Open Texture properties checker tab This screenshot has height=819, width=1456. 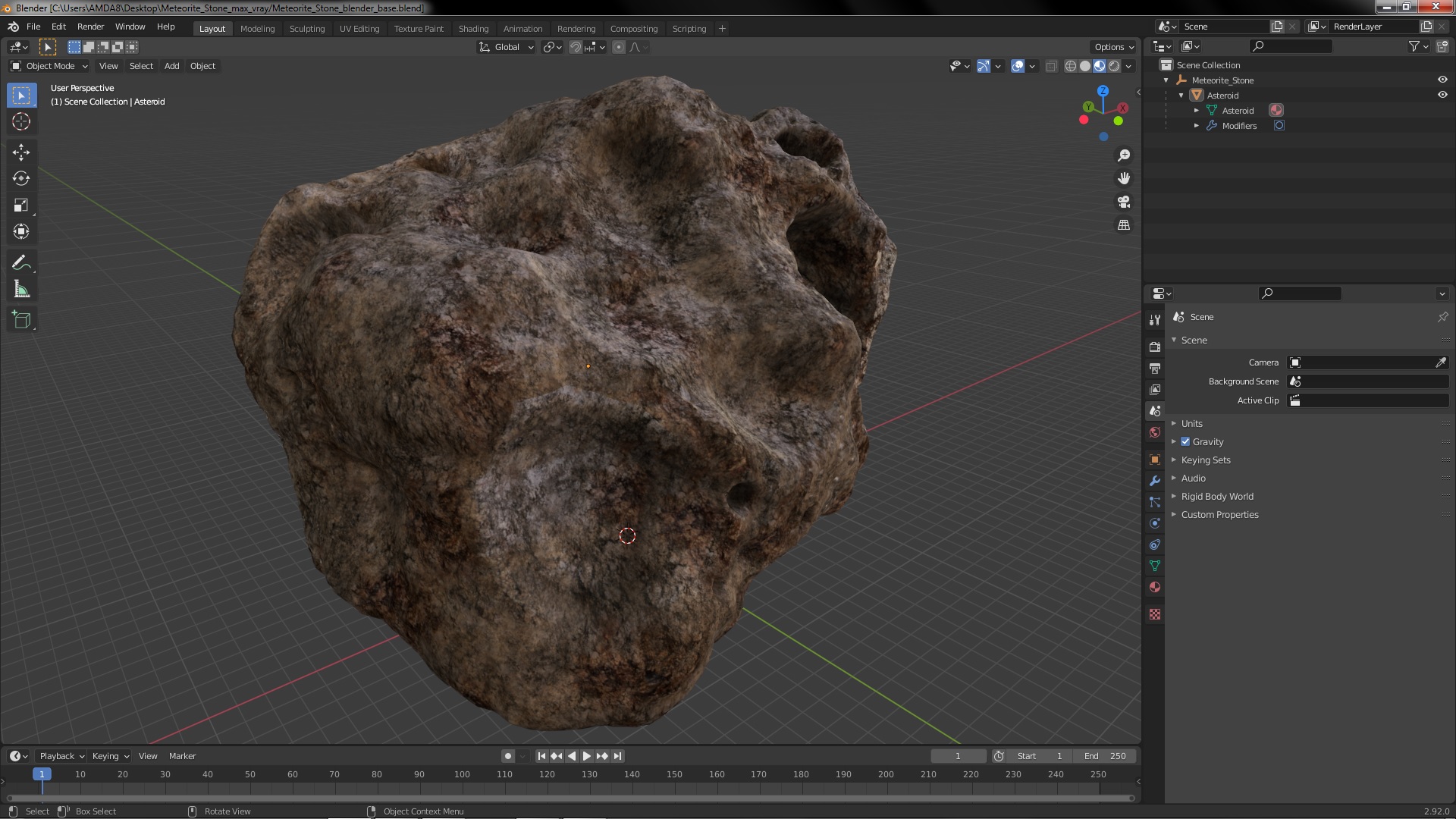click(1155, 614)
